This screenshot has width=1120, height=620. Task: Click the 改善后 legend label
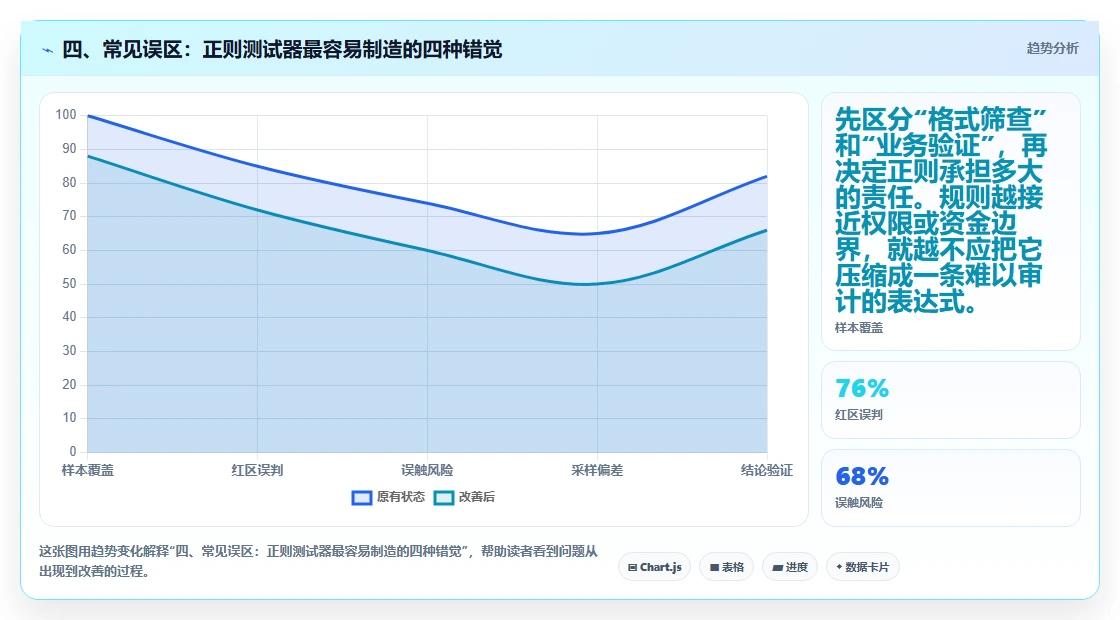coord(476,497)
